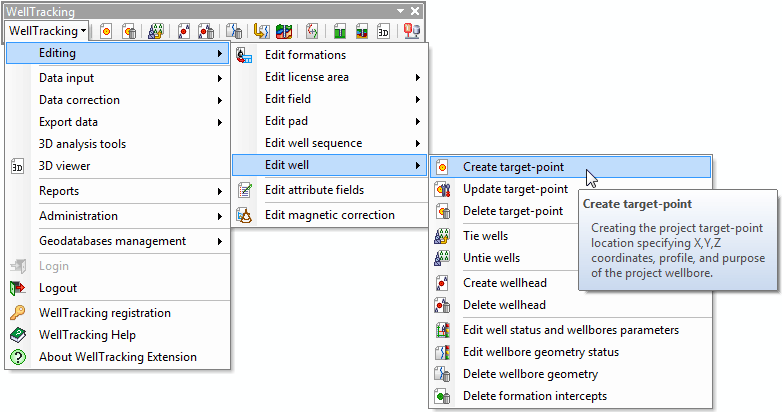The image size is (782, 412).
Task: Choose Delete wellhead in Edit well submenu
Action: 571,305
